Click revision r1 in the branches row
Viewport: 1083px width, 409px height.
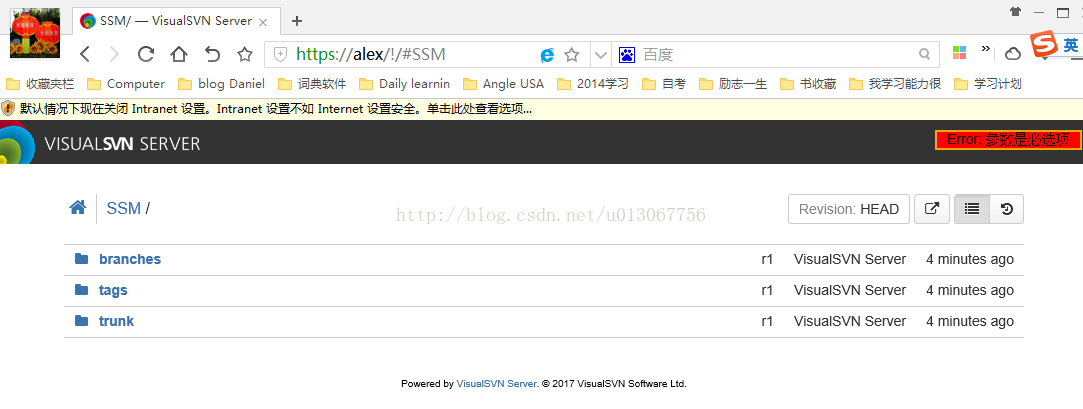point(767,260)
